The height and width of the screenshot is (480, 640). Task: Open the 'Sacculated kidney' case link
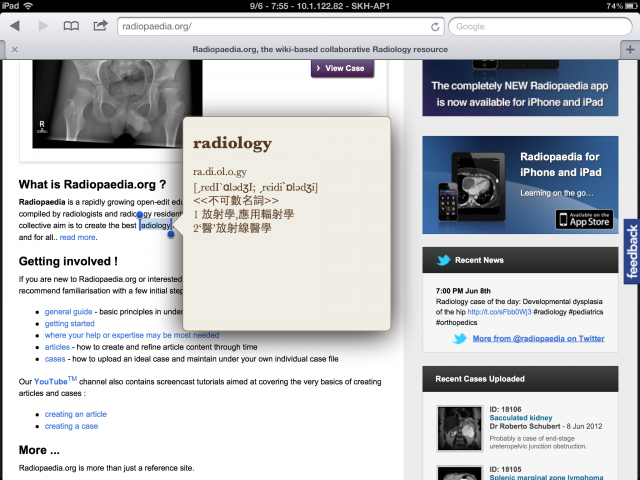click(x=521, y=418)
